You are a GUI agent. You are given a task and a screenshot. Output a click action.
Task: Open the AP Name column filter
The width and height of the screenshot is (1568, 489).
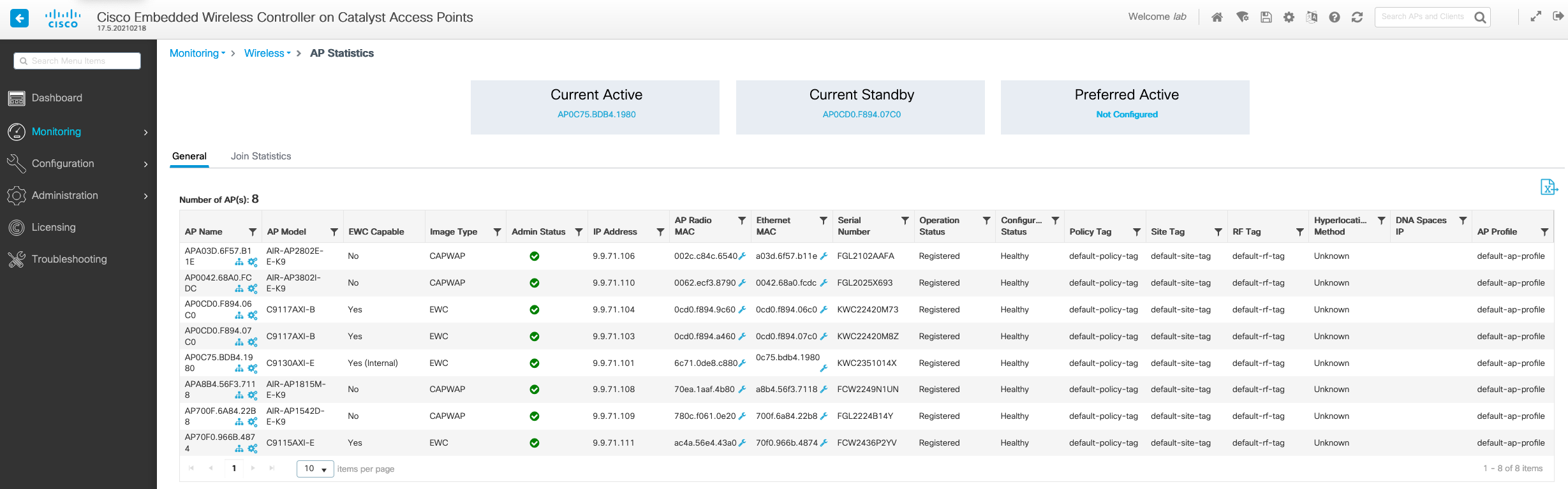pyautogui.click(x=253, y=232)
